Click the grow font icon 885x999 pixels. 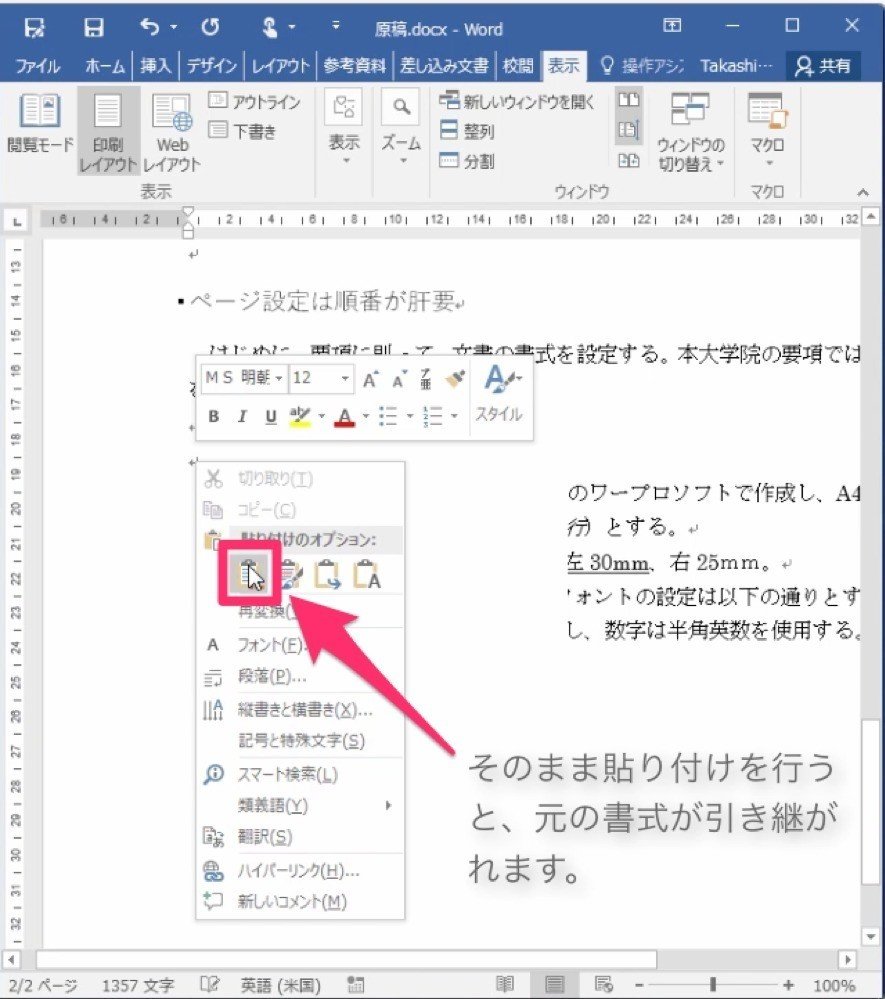371,379
